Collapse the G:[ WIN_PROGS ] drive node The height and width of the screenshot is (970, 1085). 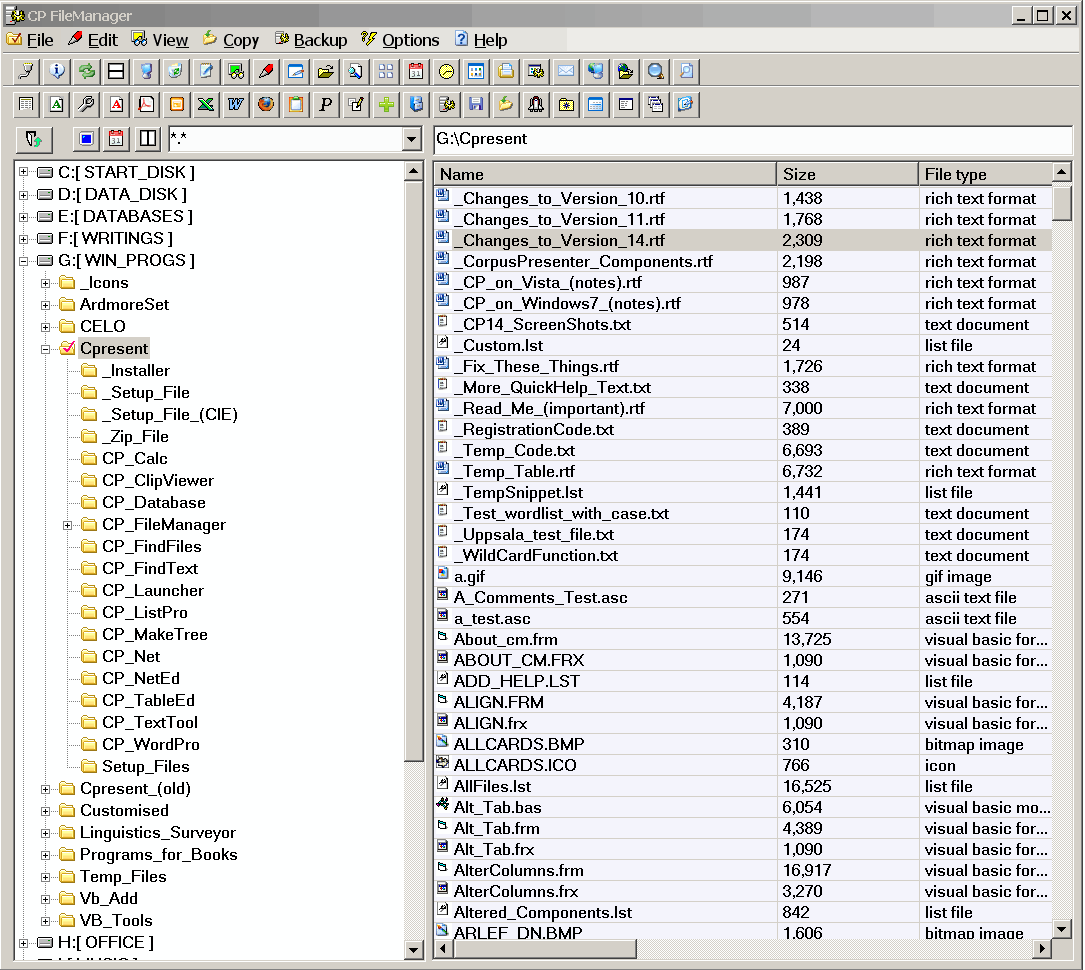point(23,261)
